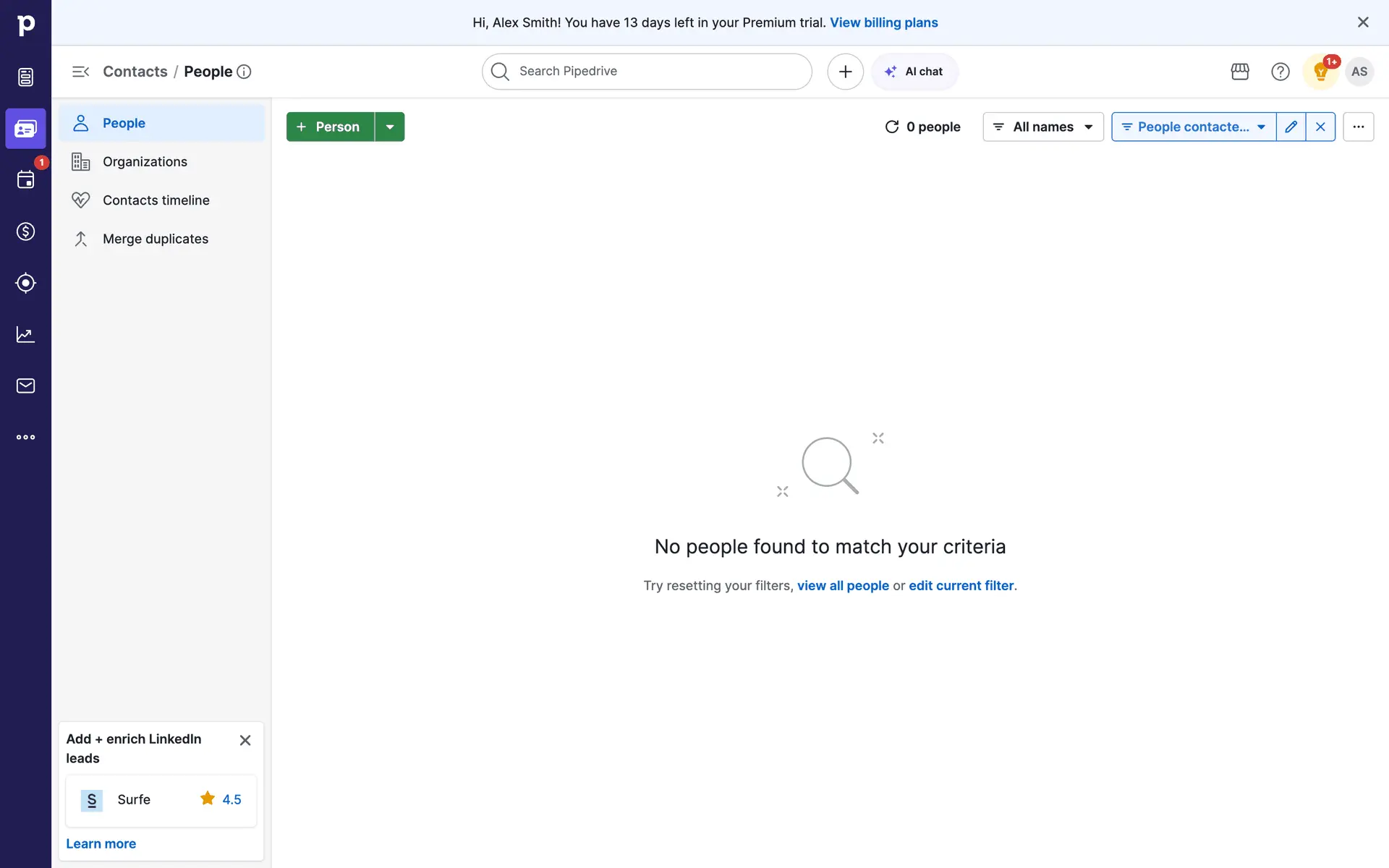This screenshot has width=1389, height=868.
Task: Open Activities calendar icon with badge
Action: [x=25, y=179]
